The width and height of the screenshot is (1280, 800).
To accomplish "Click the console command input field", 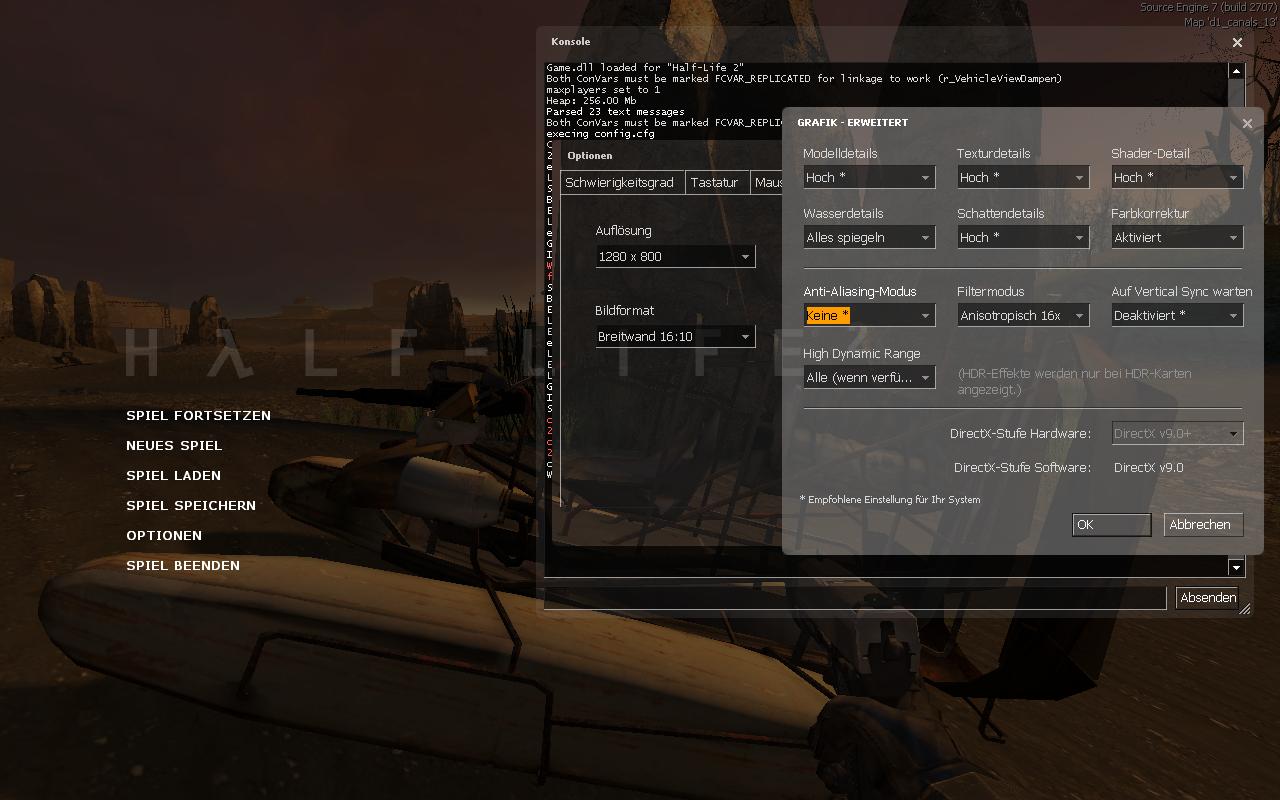I will pos(855,597).
